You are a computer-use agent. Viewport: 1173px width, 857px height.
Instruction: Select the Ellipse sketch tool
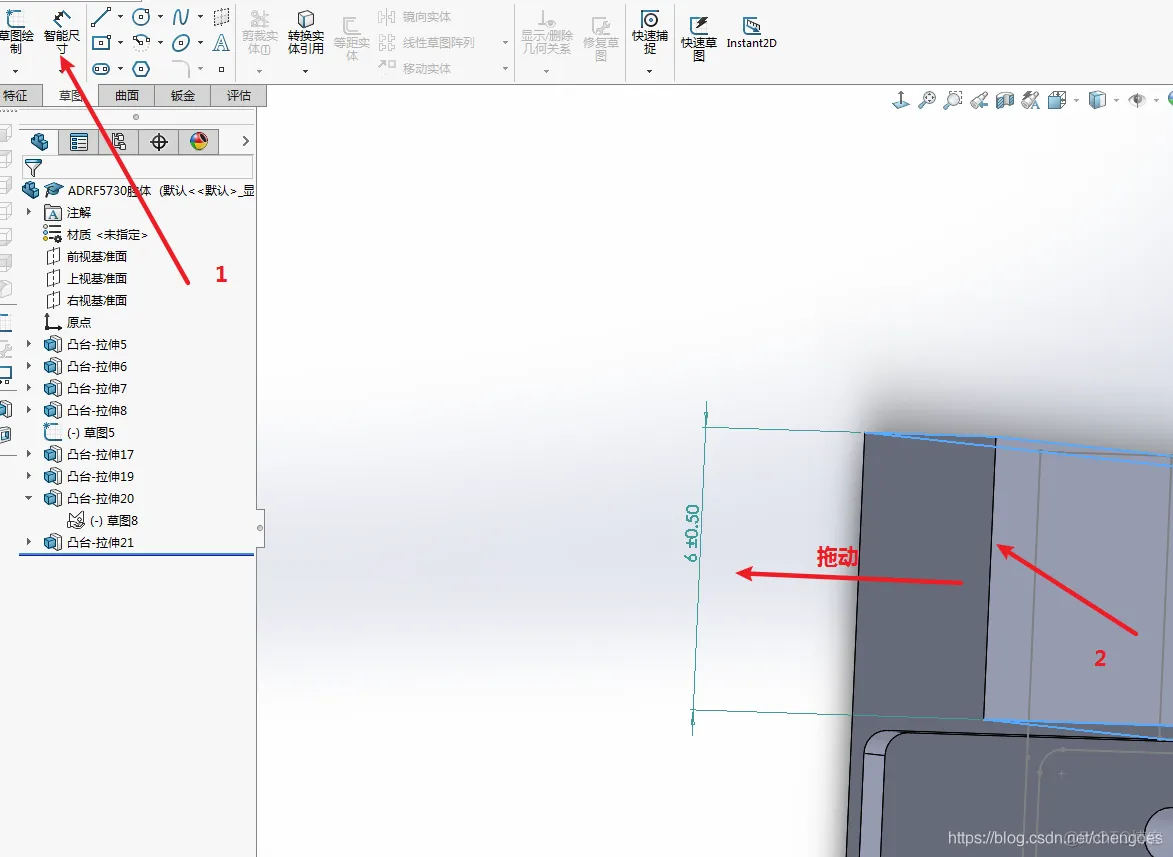coord(180,43)
